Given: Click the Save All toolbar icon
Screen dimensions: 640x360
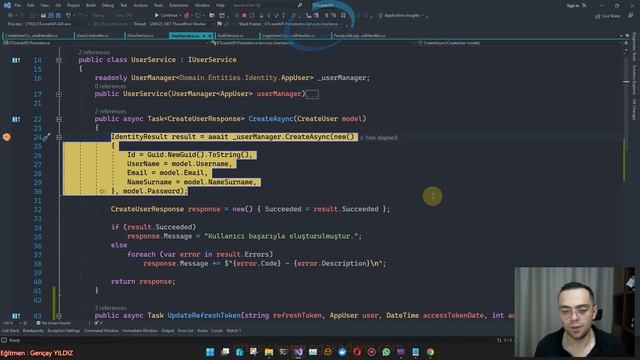Looking at the screenshot, I should [58, 15].
